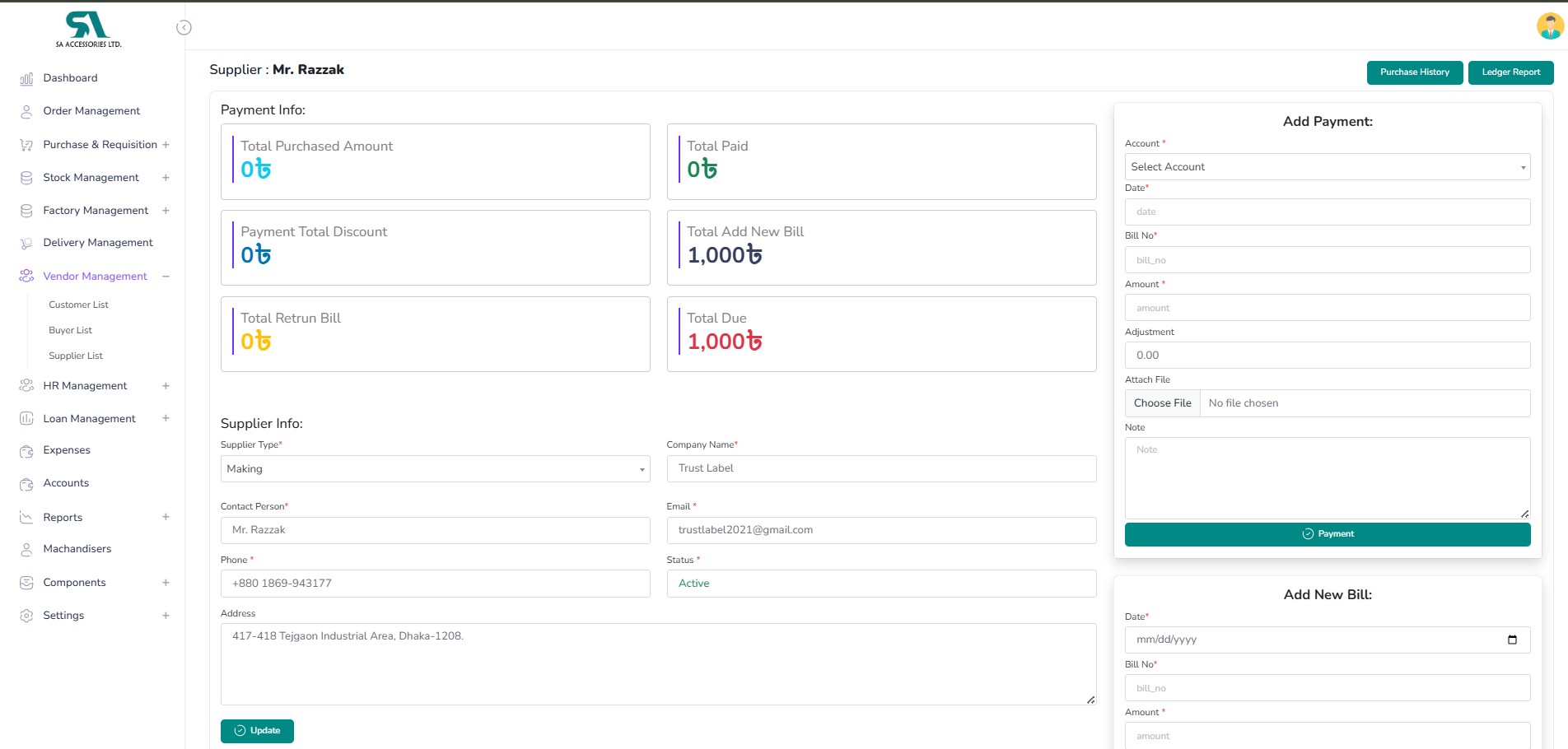Click the Machandisers person icon
The width and height of the screenshot is (1568, 749).
(26, 549)
